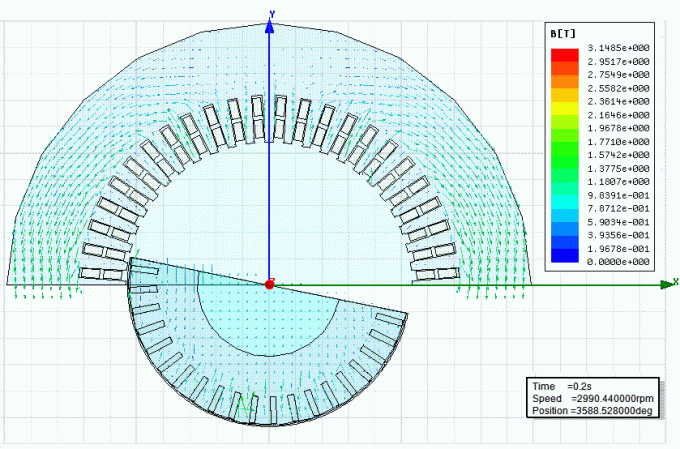Select the yellow swatch in B[T] legend
Screen dimensions: 680x449
point(565,102)
